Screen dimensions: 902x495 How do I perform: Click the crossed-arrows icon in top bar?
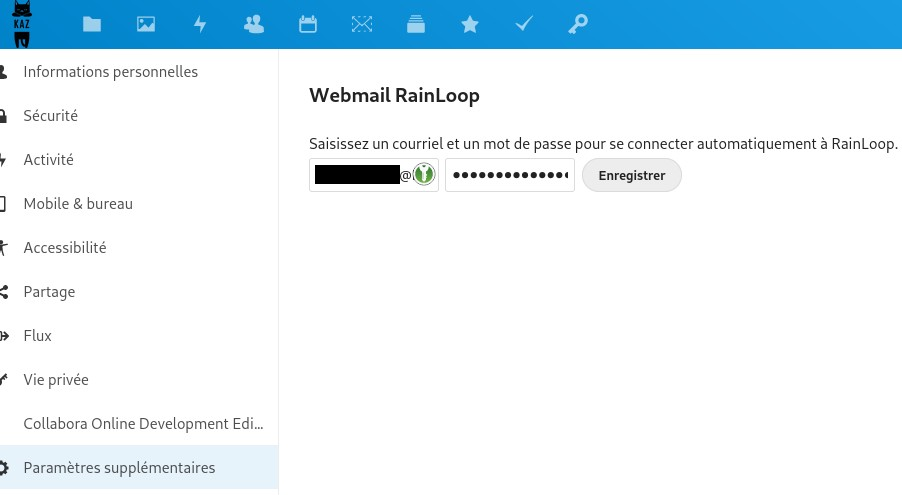(x=362, y=25)
